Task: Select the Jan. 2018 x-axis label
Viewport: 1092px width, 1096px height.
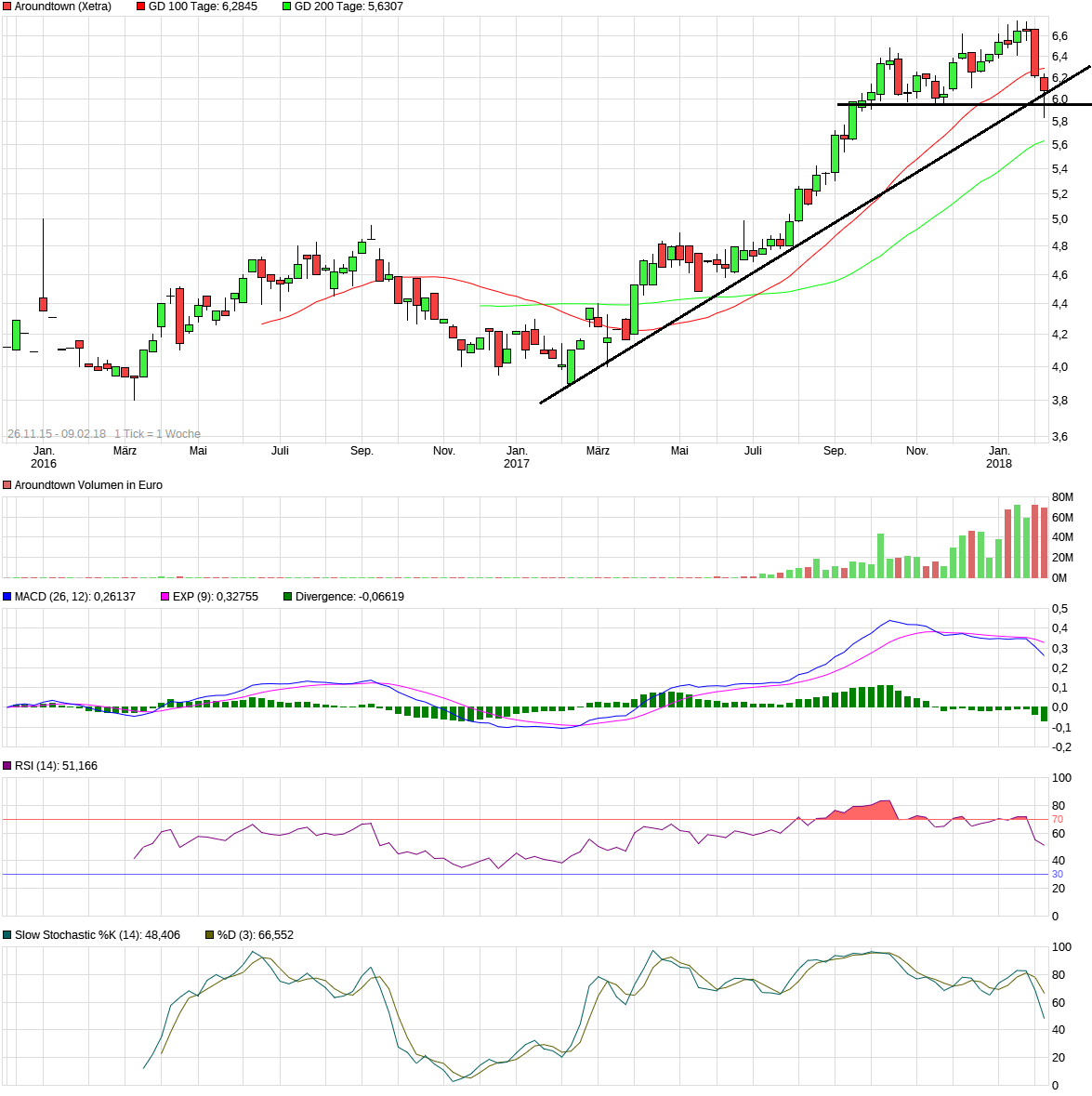Action: coord(999,456)
